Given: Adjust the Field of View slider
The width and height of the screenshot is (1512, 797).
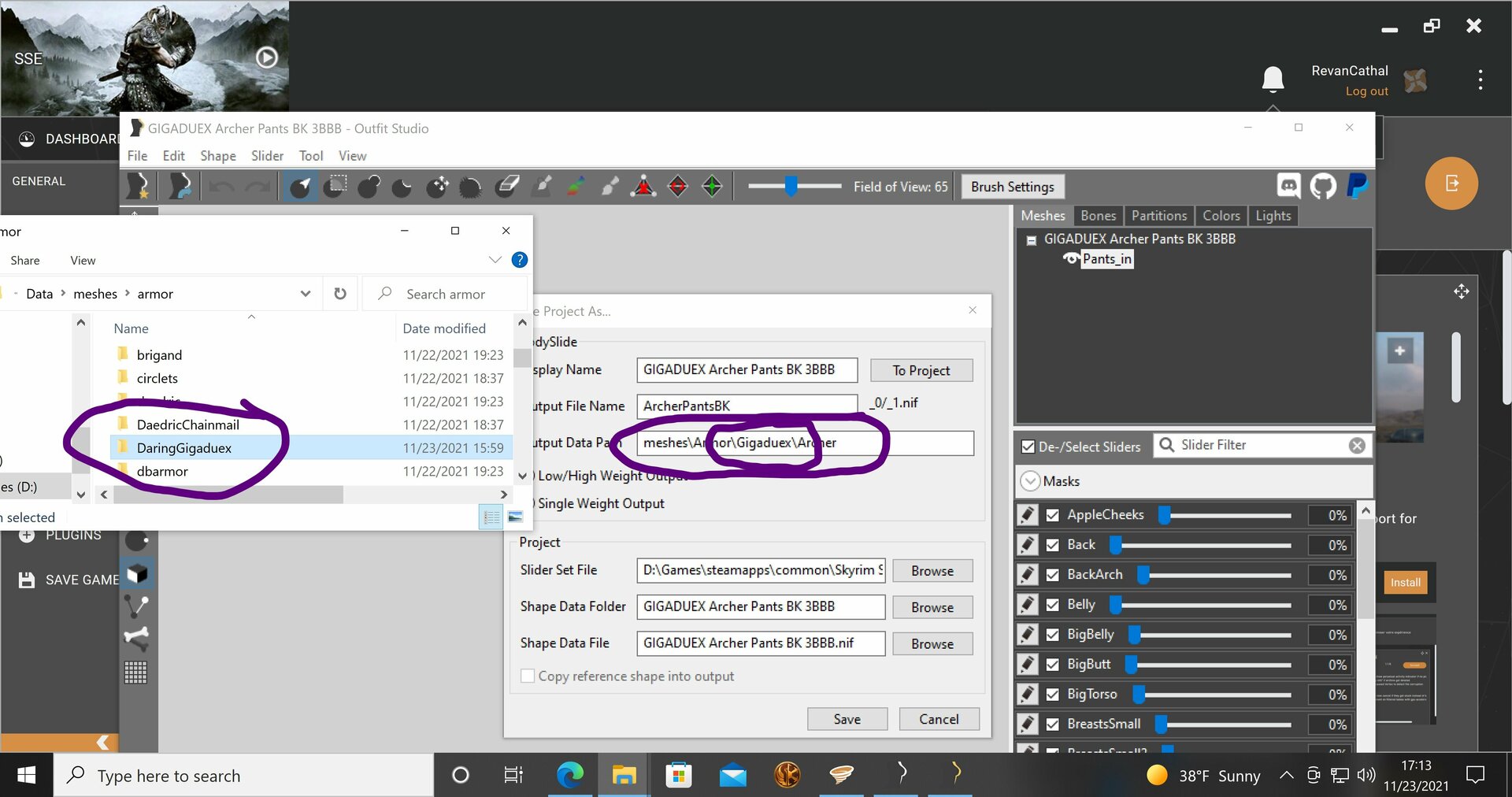Looking at the screenshot, I should [x=791, y=186].
